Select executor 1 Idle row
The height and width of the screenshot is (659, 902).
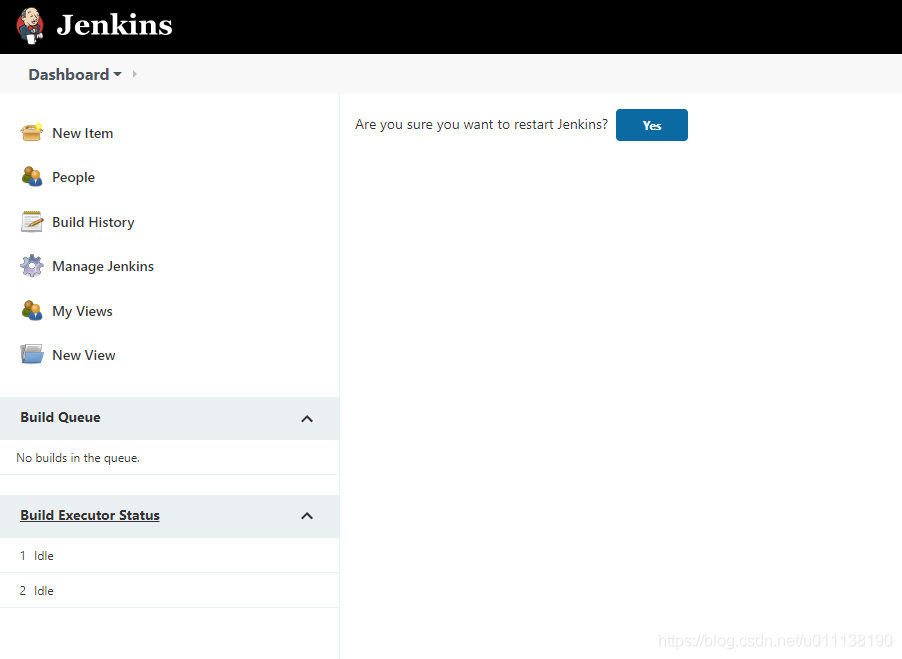169,555
